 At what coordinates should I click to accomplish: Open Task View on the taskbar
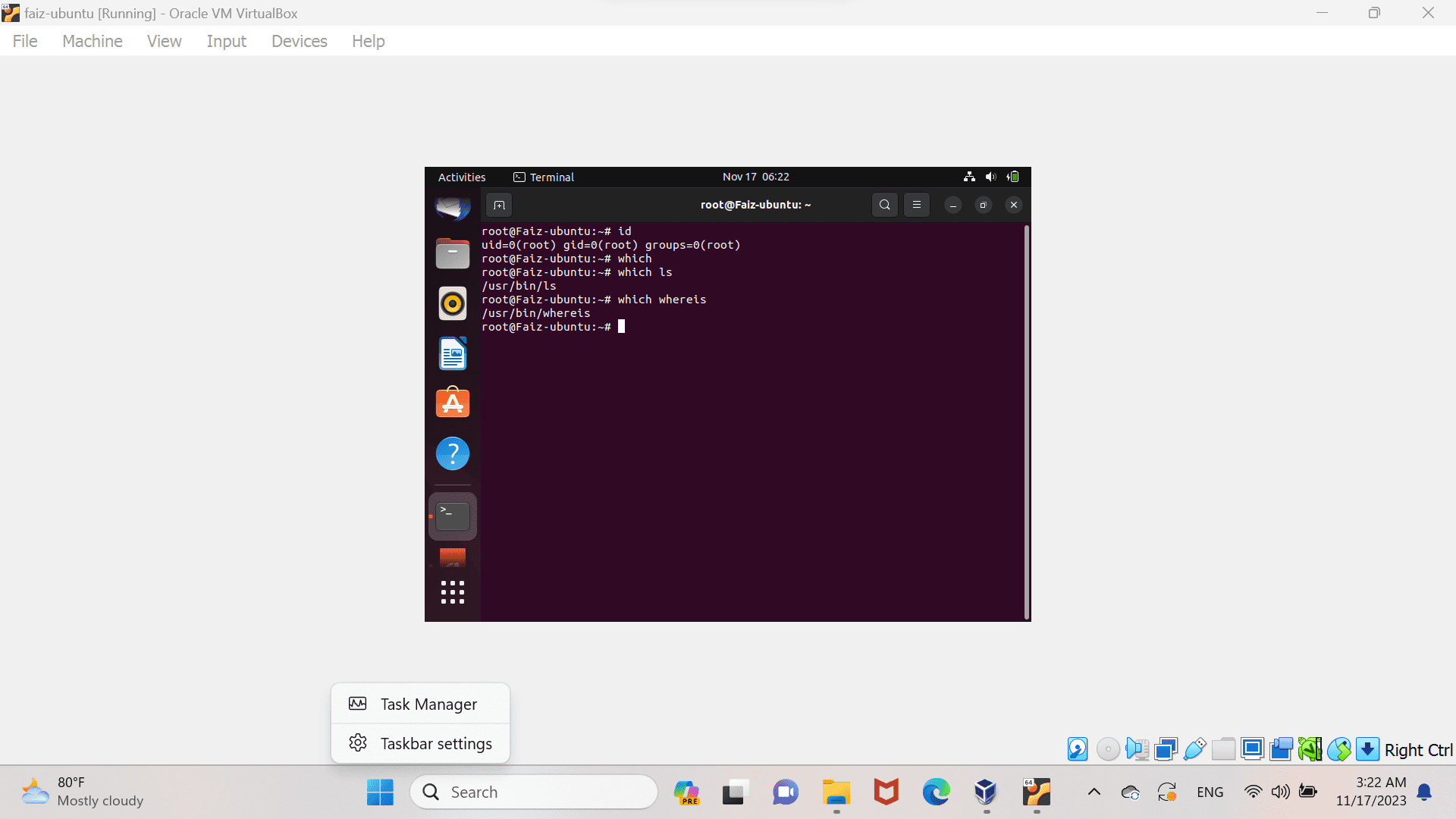(x=735, y=792)
